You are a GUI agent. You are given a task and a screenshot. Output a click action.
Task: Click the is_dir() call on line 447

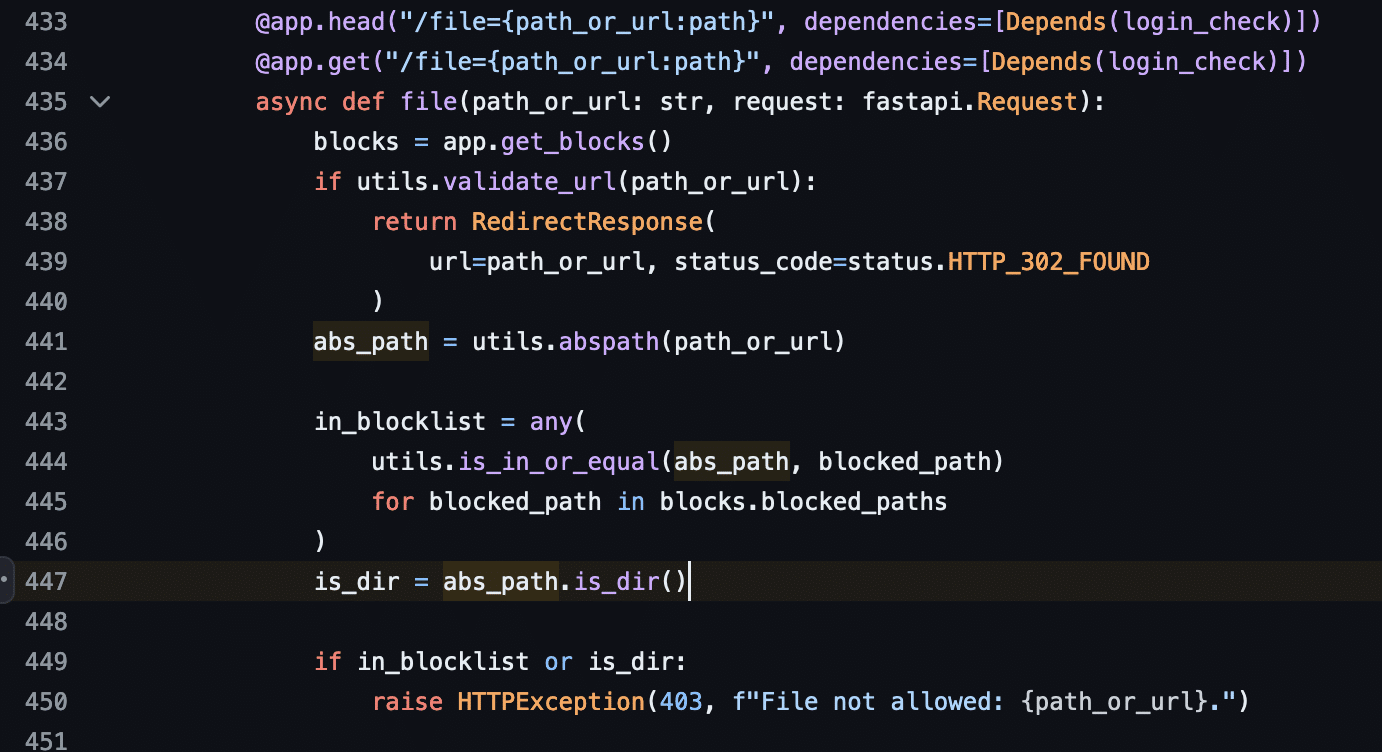tap(631, 581)
